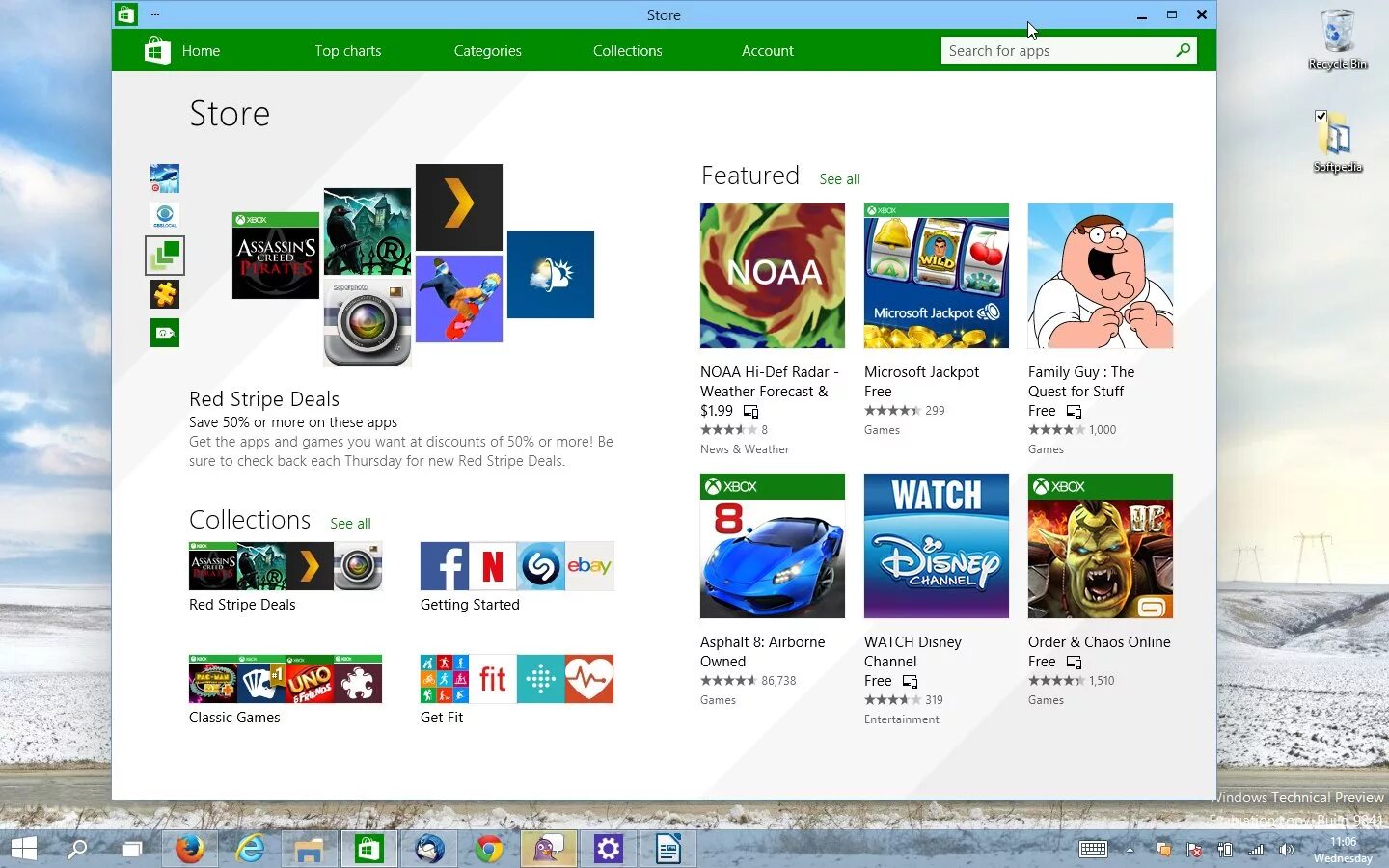Click the magnifier search button
1389x868 pixels.
pos(1184,50)
